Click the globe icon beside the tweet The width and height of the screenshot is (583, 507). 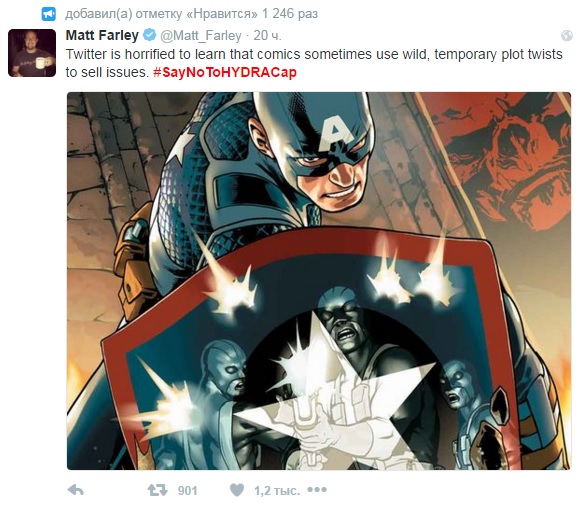click(x=567, y=36)
